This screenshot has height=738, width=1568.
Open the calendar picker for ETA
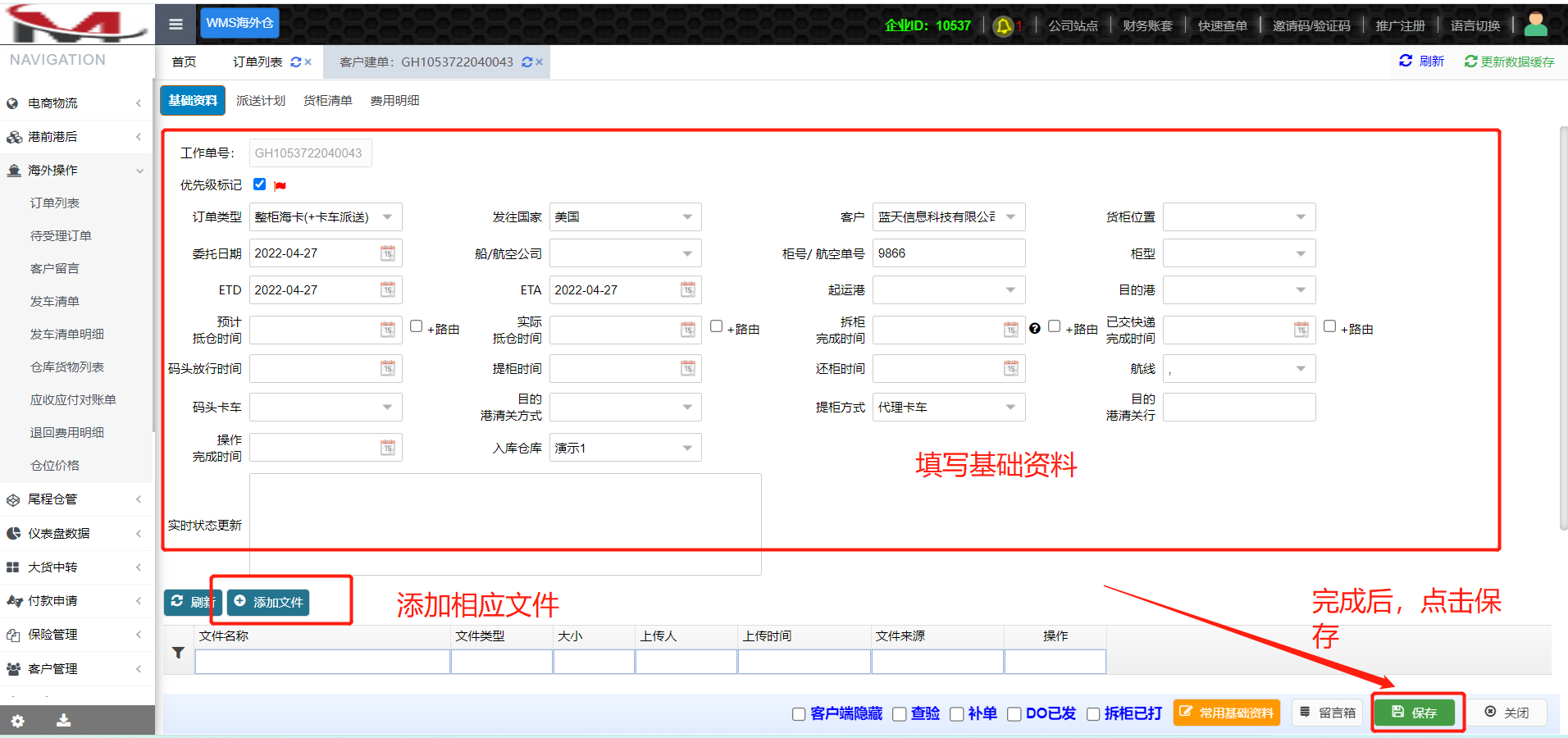click(688, 289)
